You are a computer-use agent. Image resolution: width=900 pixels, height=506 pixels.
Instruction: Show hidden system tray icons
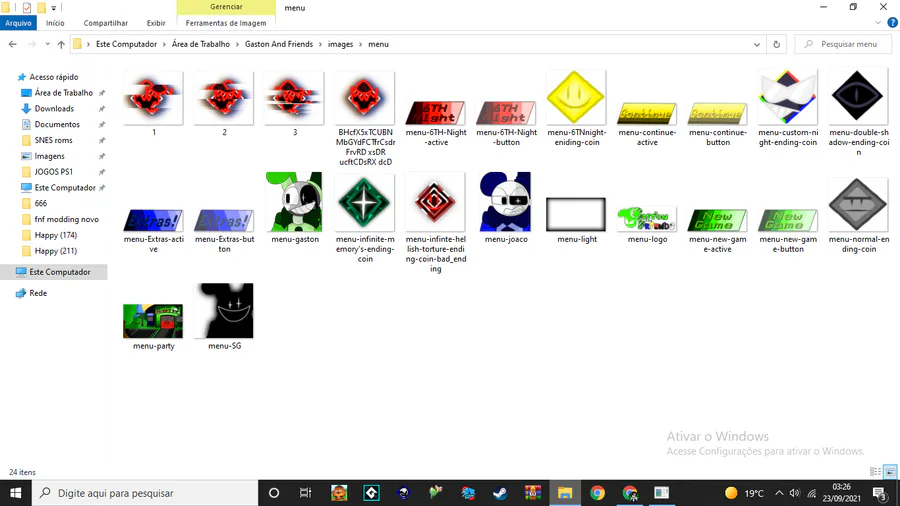point(779,493)
